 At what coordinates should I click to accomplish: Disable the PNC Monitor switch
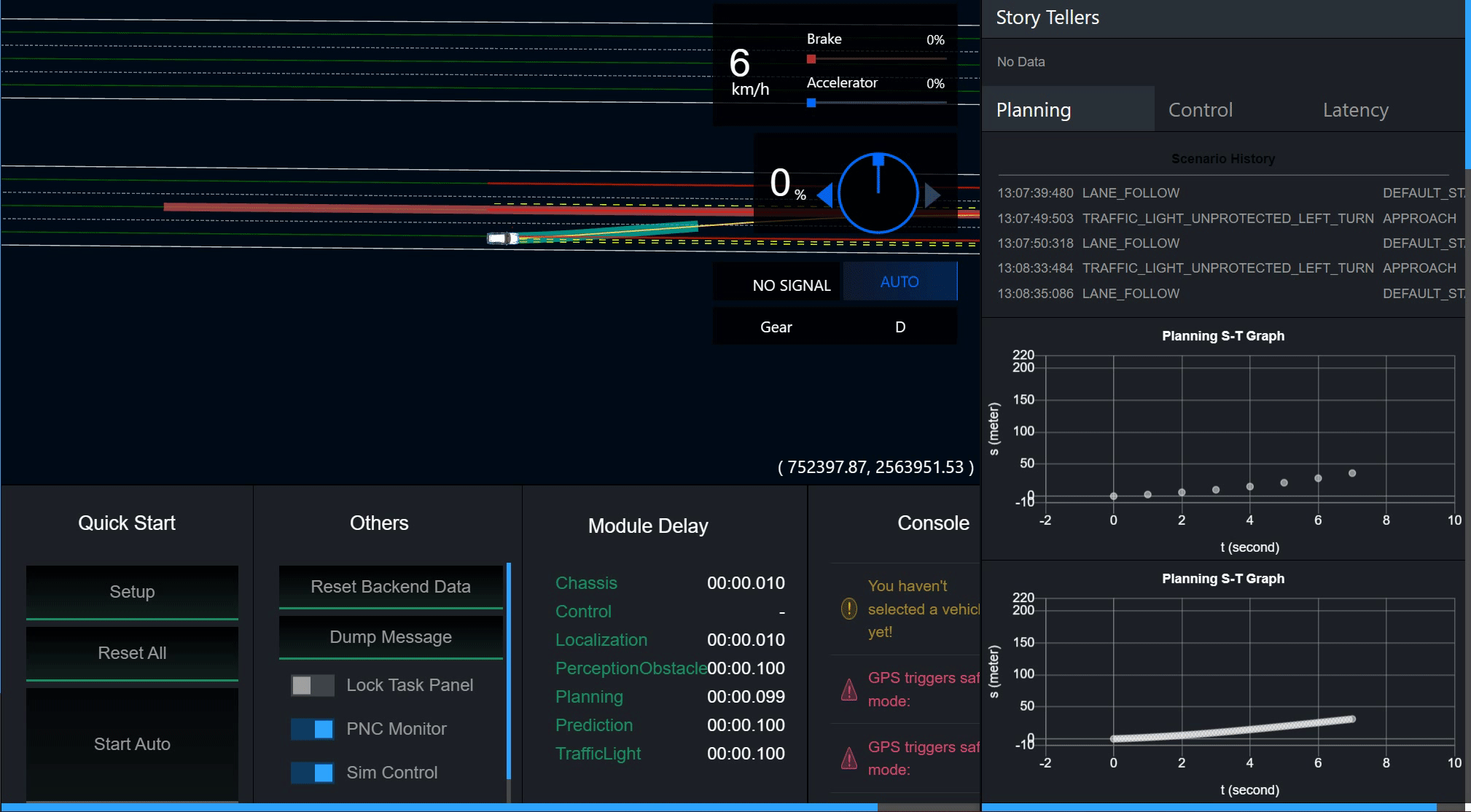312,729
